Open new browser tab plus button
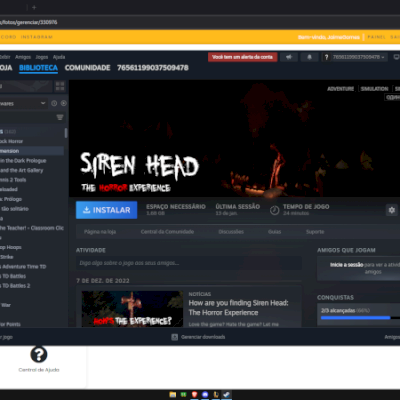The image size is (400, 400). tap(34, 7)
